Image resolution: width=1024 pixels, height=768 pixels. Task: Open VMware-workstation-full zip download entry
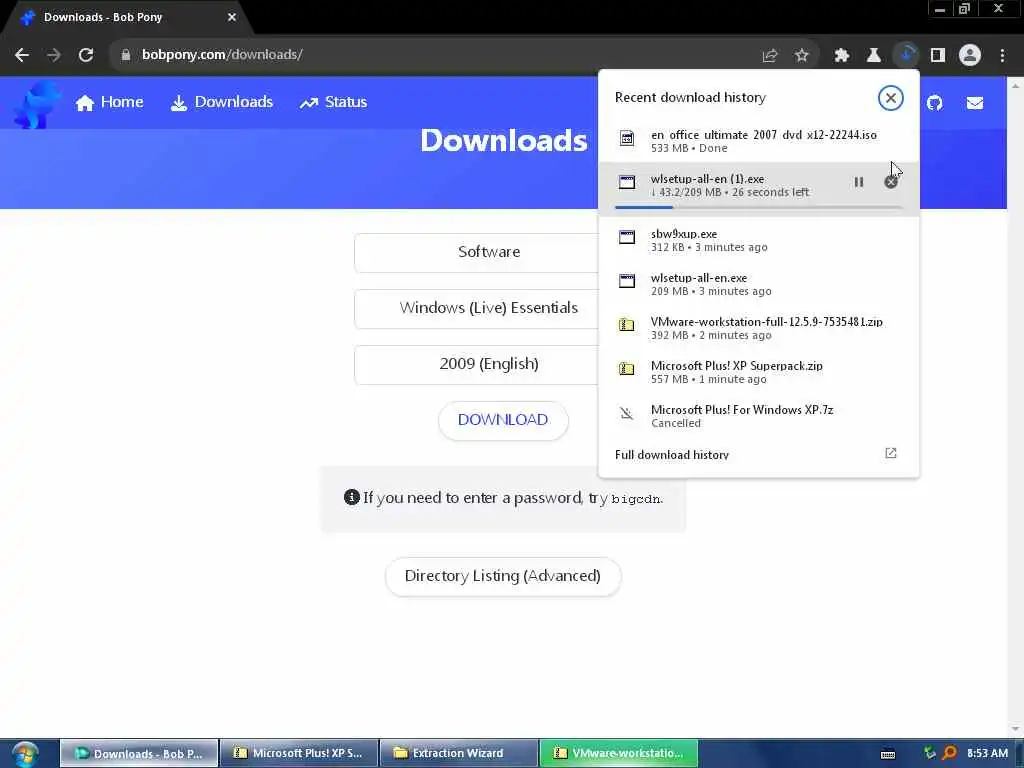758,328
